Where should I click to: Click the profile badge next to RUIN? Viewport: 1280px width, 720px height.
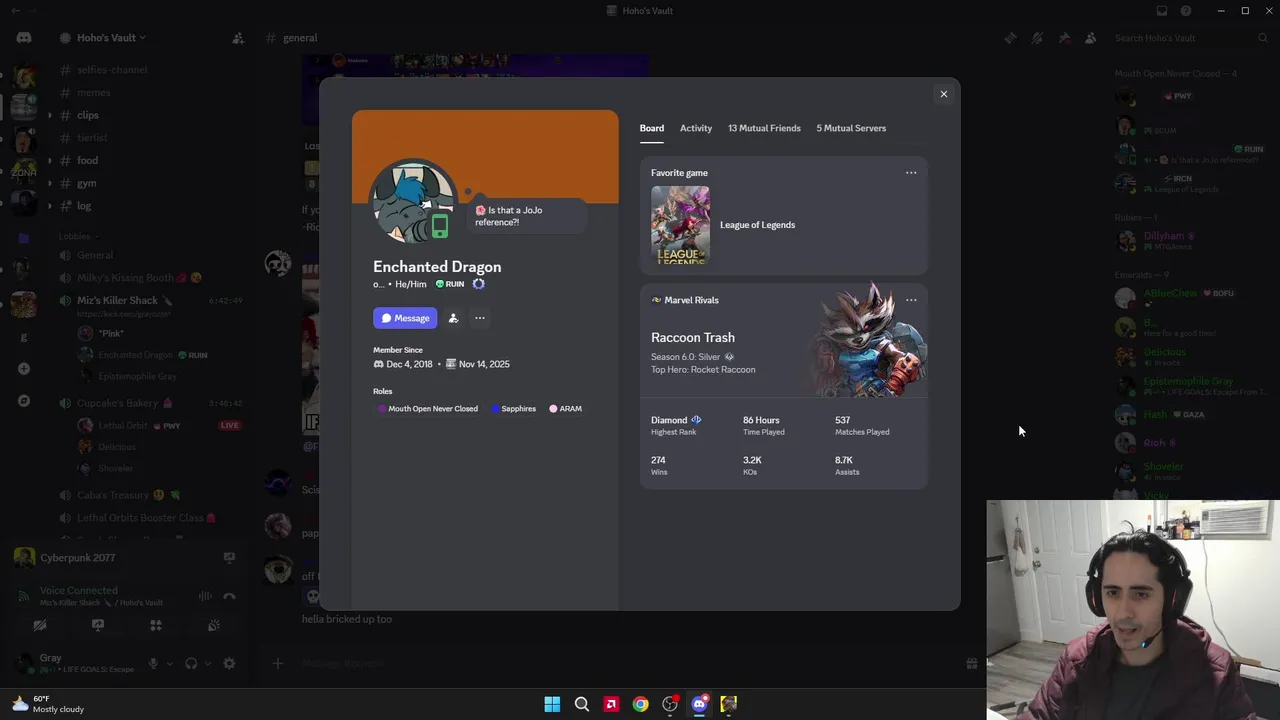click(x=478, y=284)
